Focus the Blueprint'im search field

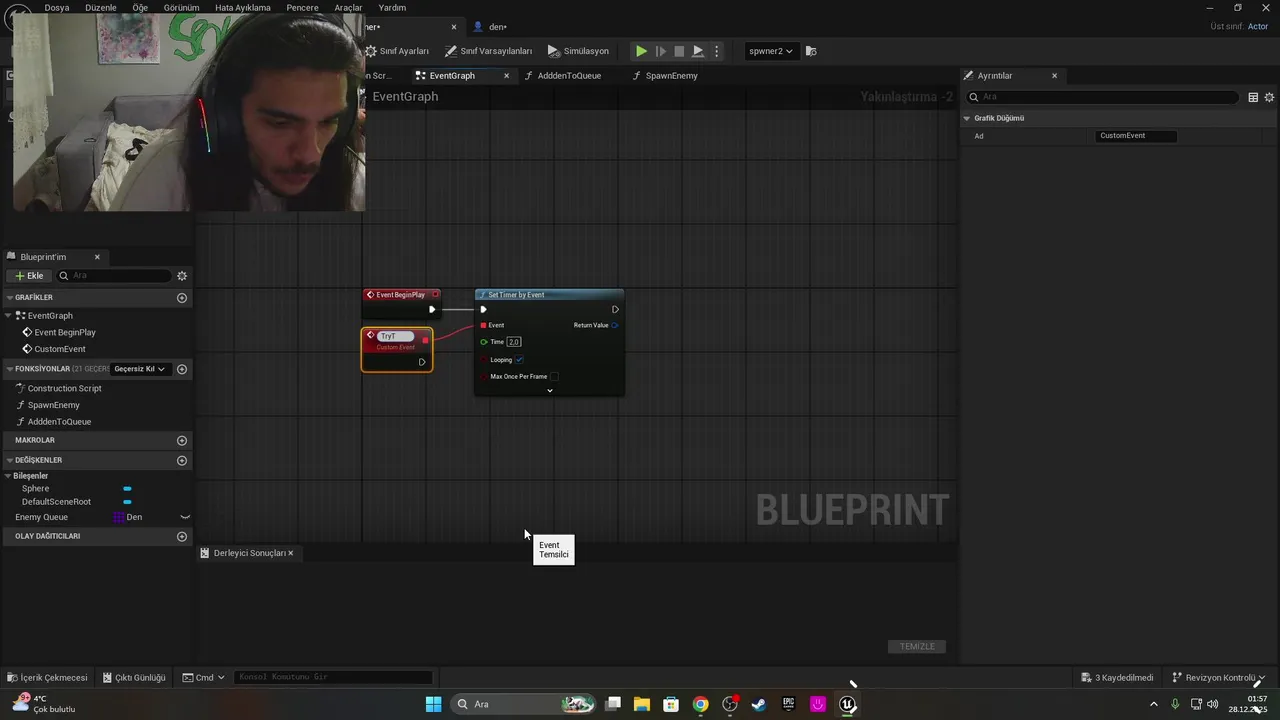coord(114,276)
